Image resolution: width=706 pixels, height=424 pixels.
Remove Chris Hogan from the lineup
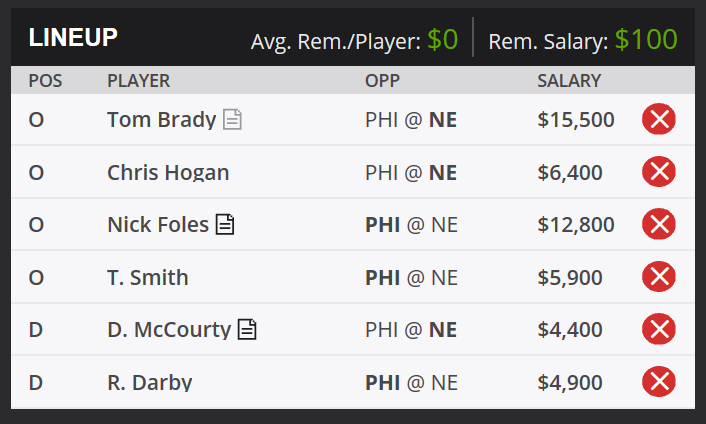coord(659,172)
